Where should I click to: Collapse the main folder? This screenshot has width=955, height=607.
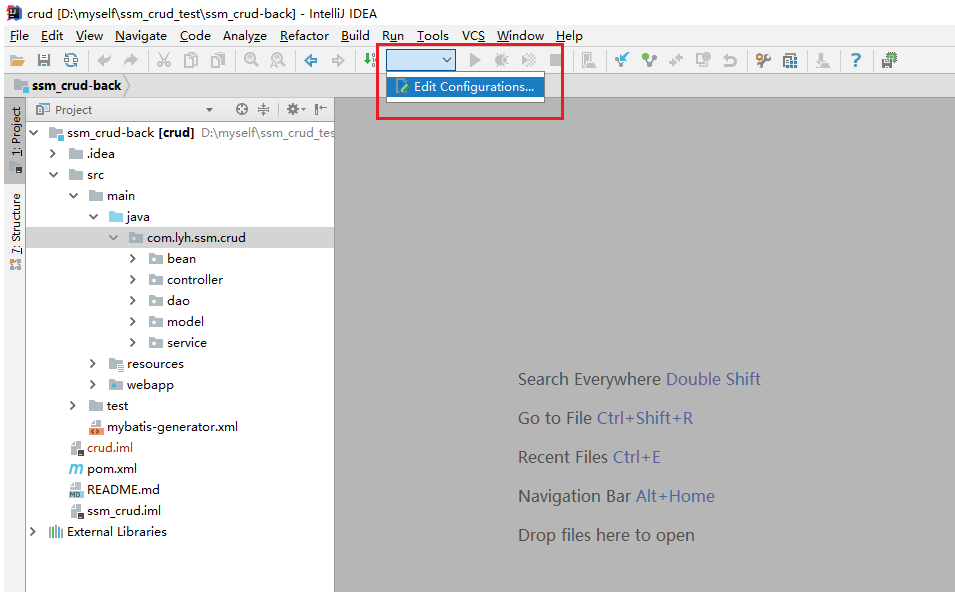point(74,195)
